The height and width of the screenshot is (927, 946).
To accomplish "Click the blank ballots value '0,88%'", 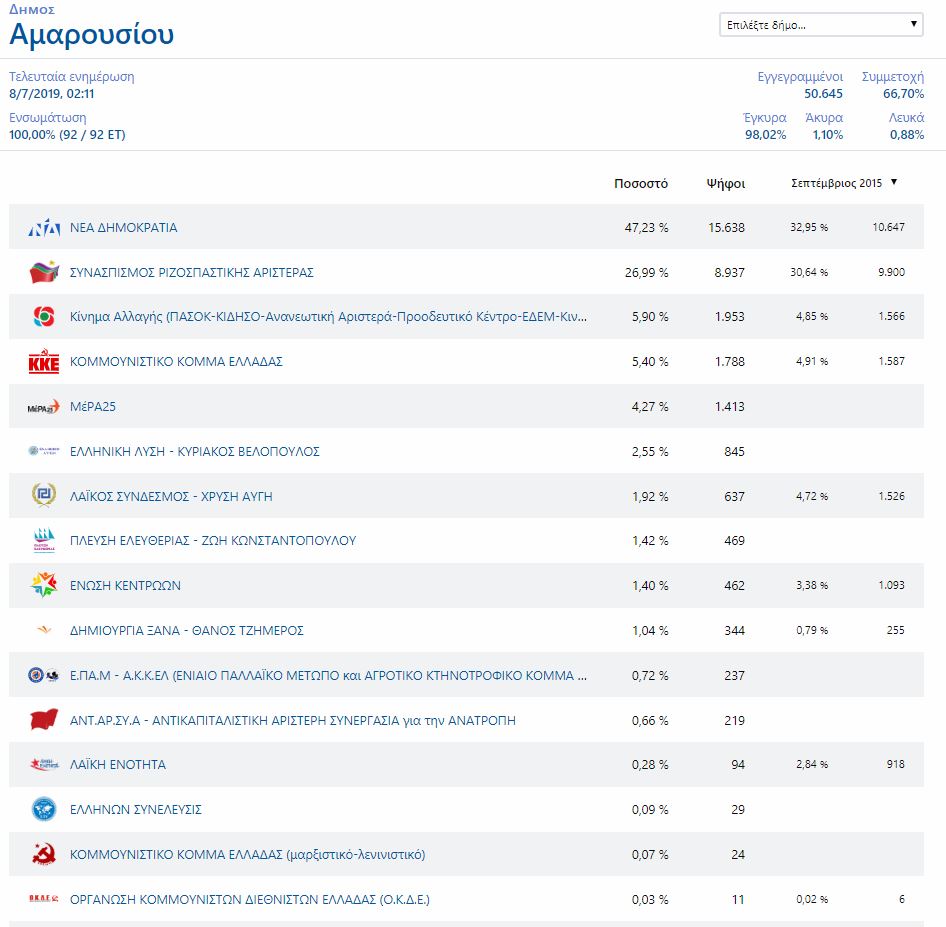I will 907,134.
